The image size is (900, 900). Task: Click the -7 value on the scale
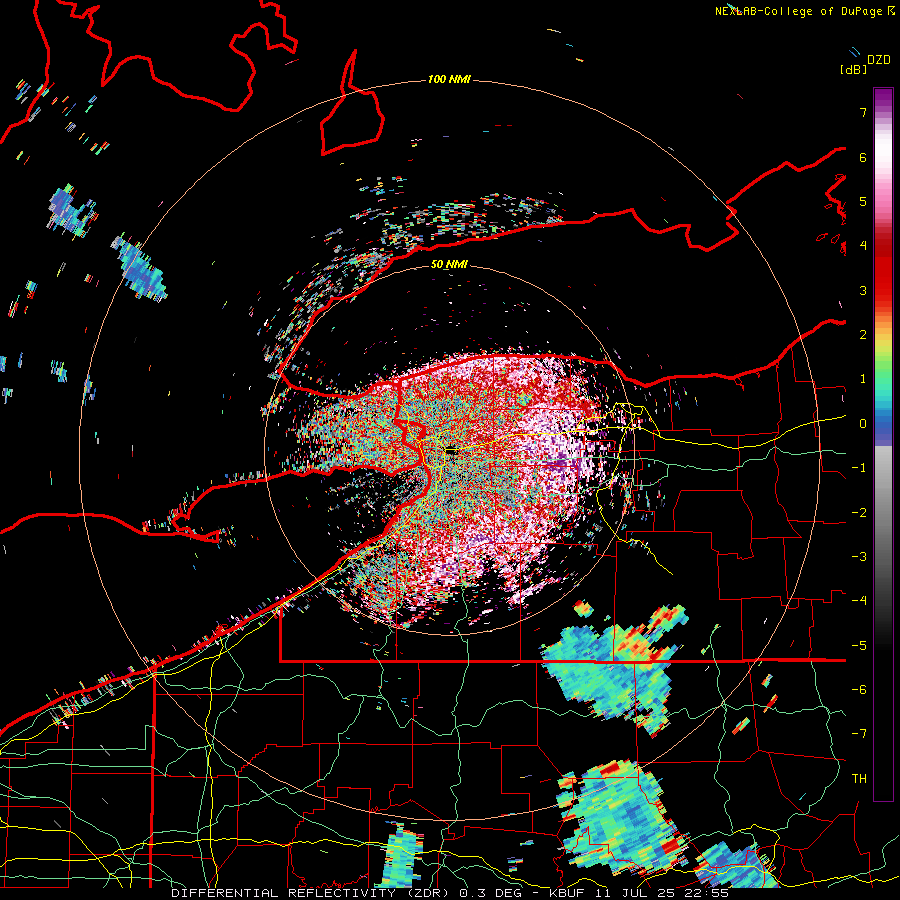[859, 734]
